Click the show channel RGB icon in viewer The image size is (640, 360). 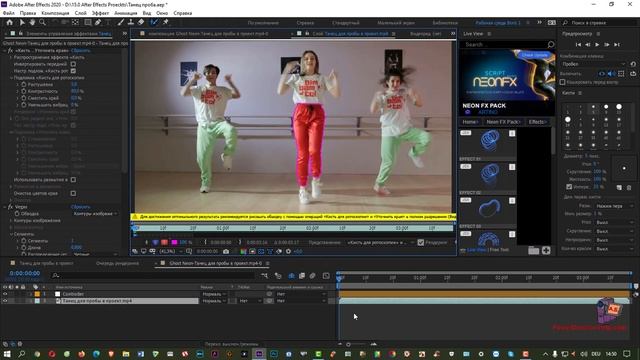[x=243, y=251]
